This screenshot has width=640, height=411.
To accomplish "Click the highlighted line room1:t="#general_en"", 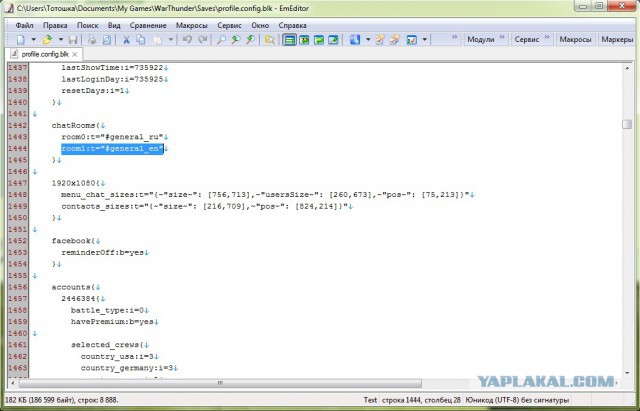I will click(112, 149).
